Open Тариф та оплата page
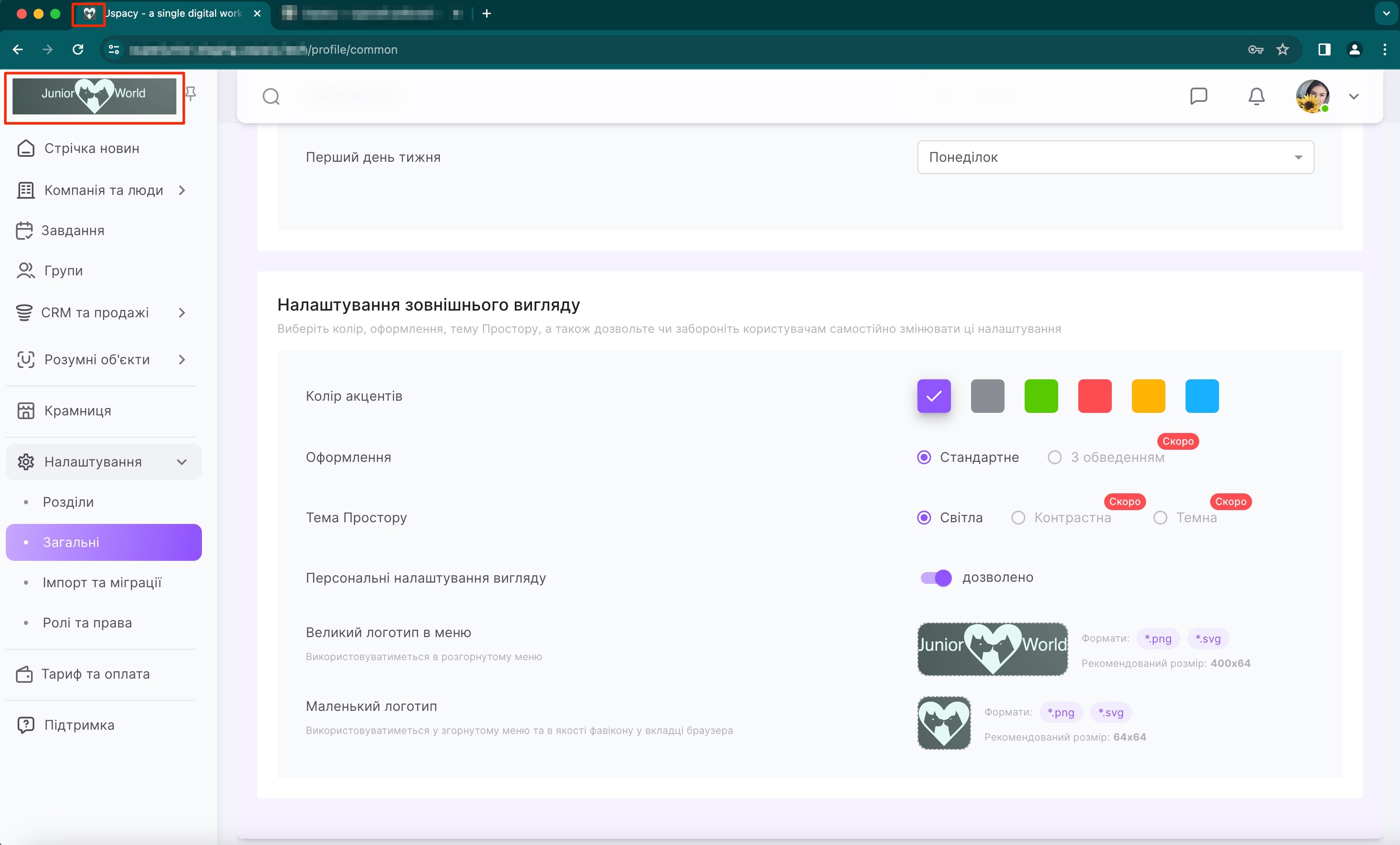Viewport: 1400px width, 845px height. 95,674
